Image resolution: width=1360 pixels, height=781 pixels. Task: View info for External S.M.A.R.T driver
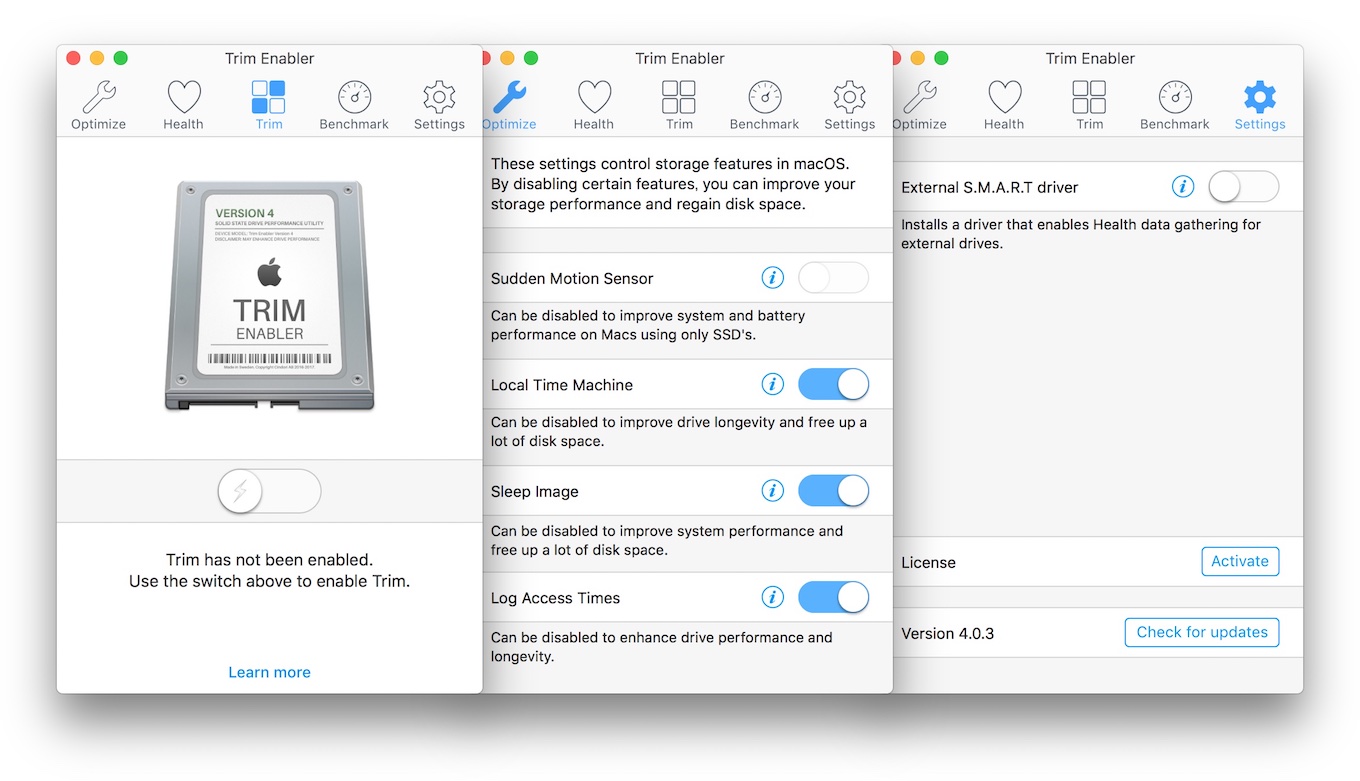click(x=1182, y=187)
